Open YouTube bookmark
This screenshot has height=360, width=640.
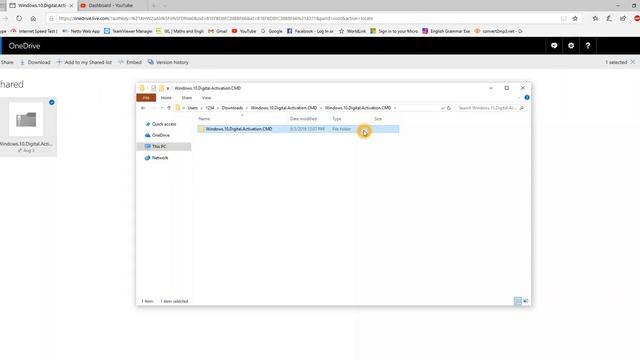pos(244,31)
